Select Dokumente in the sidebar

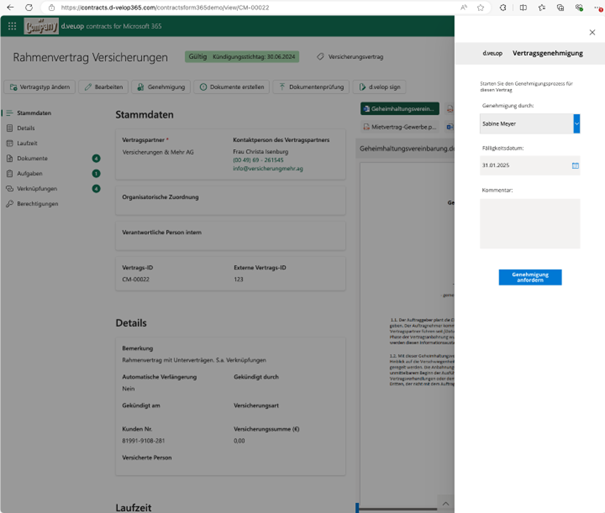32,158
